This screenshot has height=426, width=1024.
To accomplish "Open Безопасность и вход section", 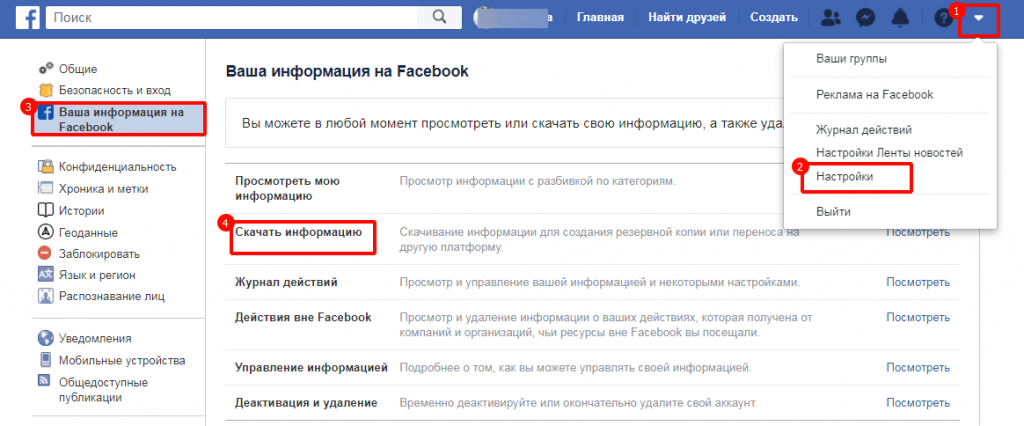I will (x=114, y=90).
